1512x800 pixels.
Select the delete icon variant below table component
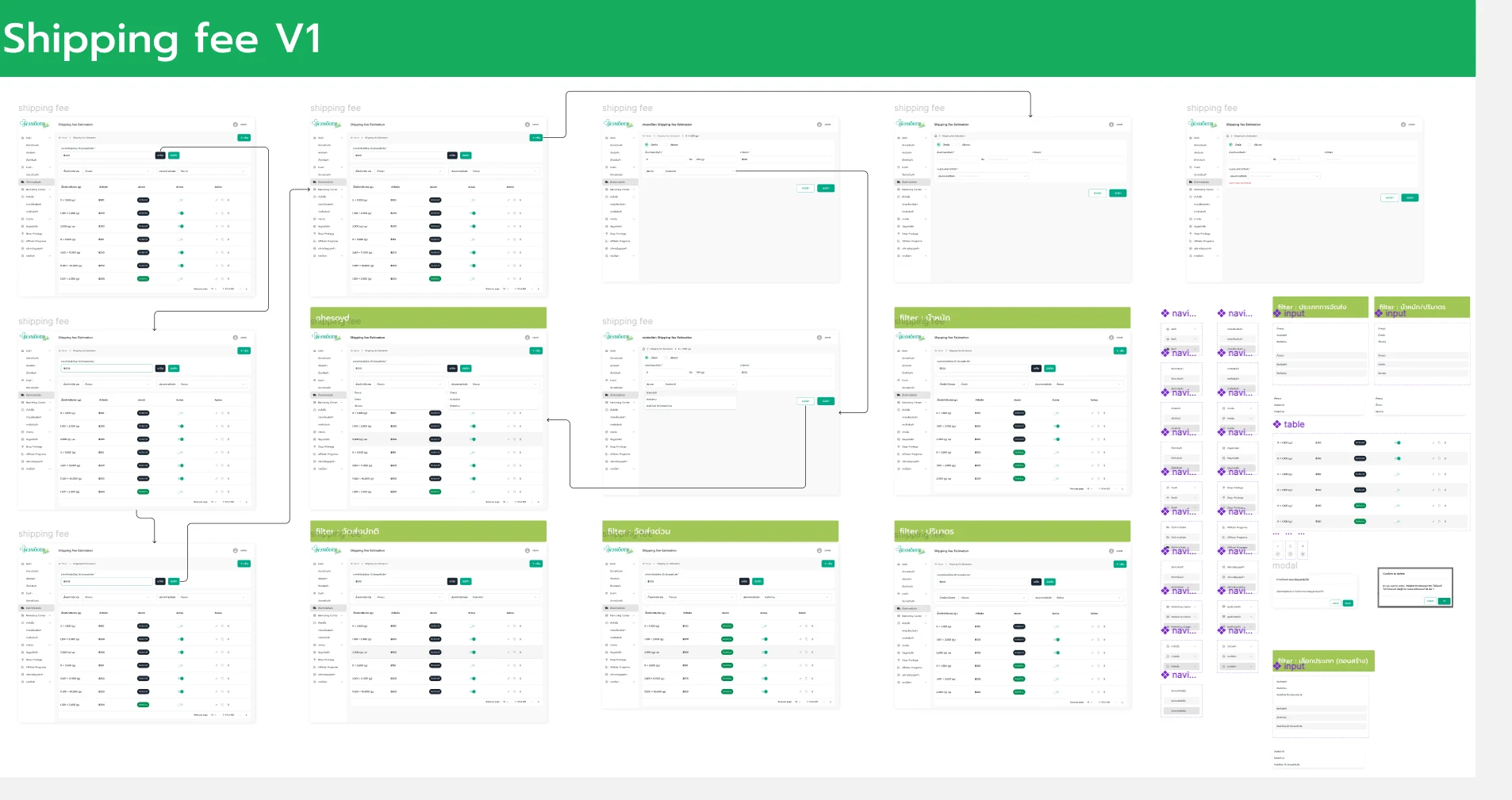pyautogui.click(x=1303, y=546)
